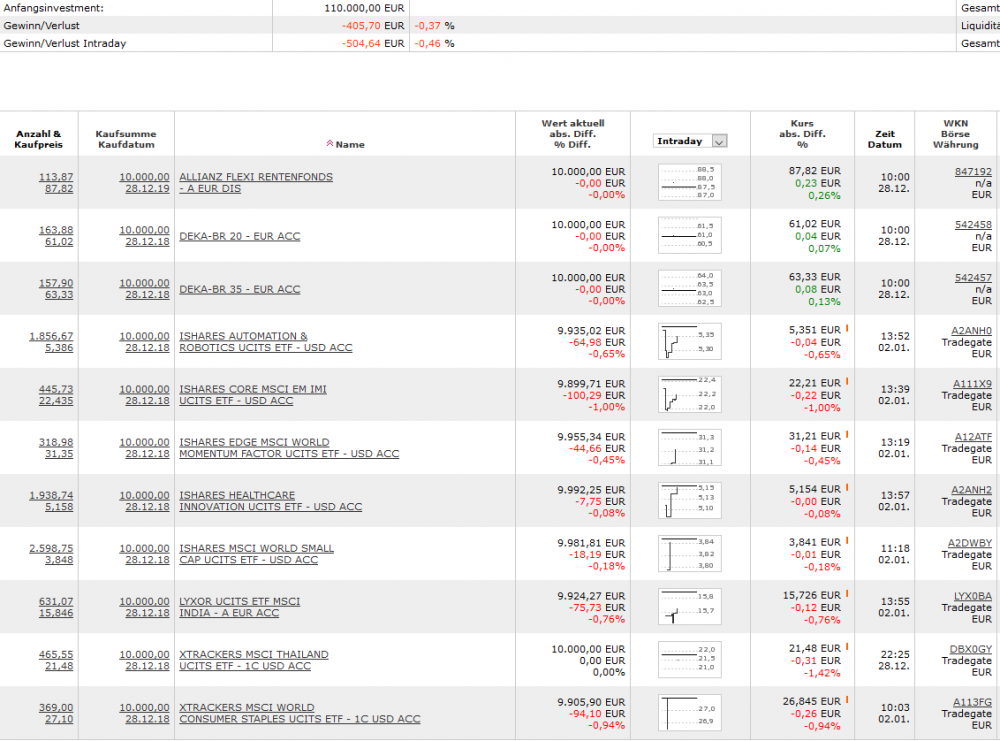View iShares Healthcare Innovation intraday chart thumbnail
Screen dimensions: 1000x741
[x=689, y=500]
